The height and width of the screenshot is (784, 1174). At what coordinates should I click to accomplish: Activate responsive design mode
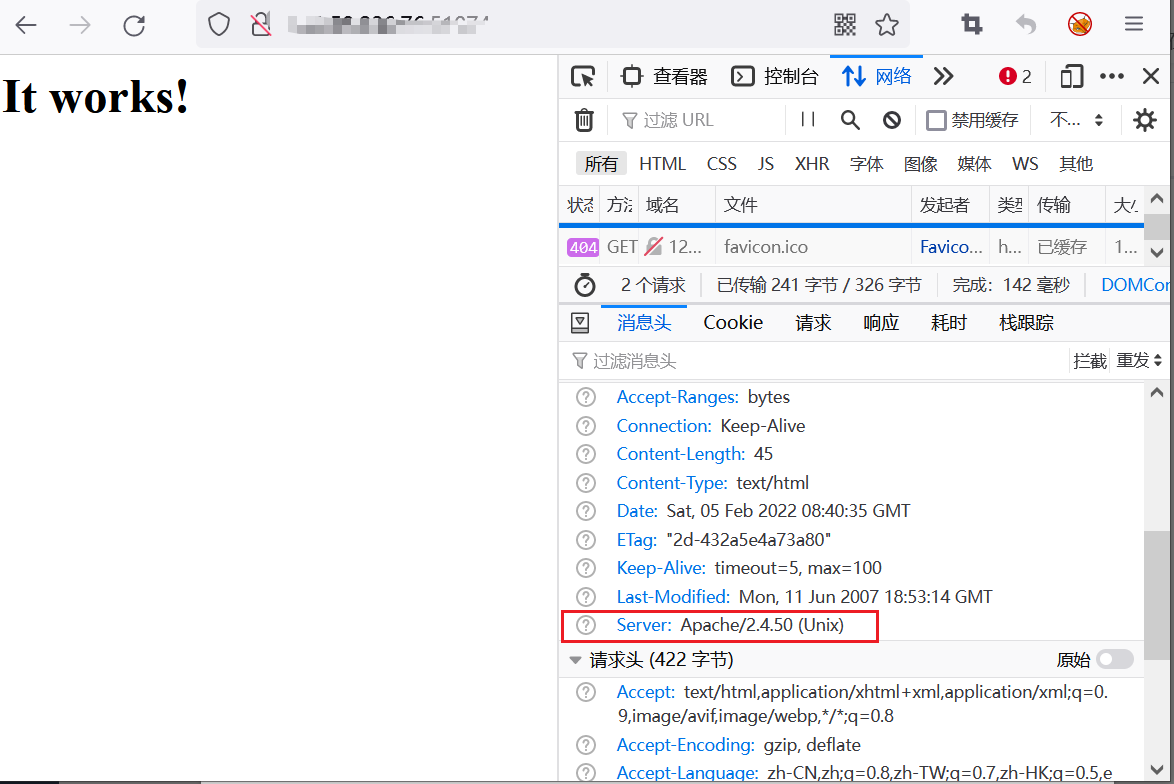click(x=1071, y=75)
